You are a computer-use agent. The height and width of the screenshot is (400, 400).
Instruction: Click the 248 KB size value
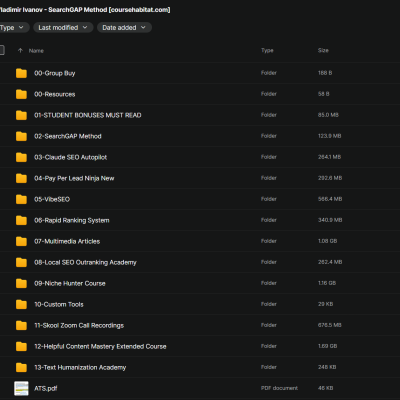tap(327, 367)
